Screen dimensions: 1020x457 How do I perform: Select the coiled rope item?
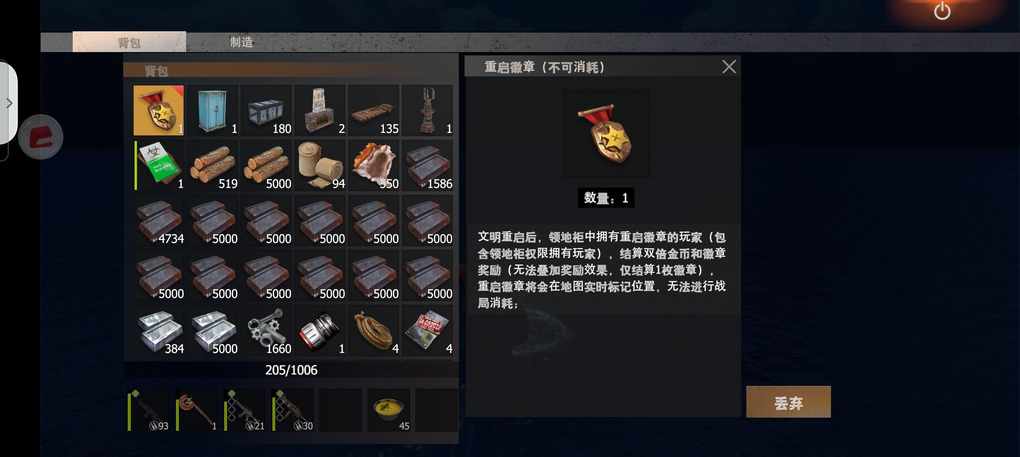pyautogui.click(x=373, y=330)
